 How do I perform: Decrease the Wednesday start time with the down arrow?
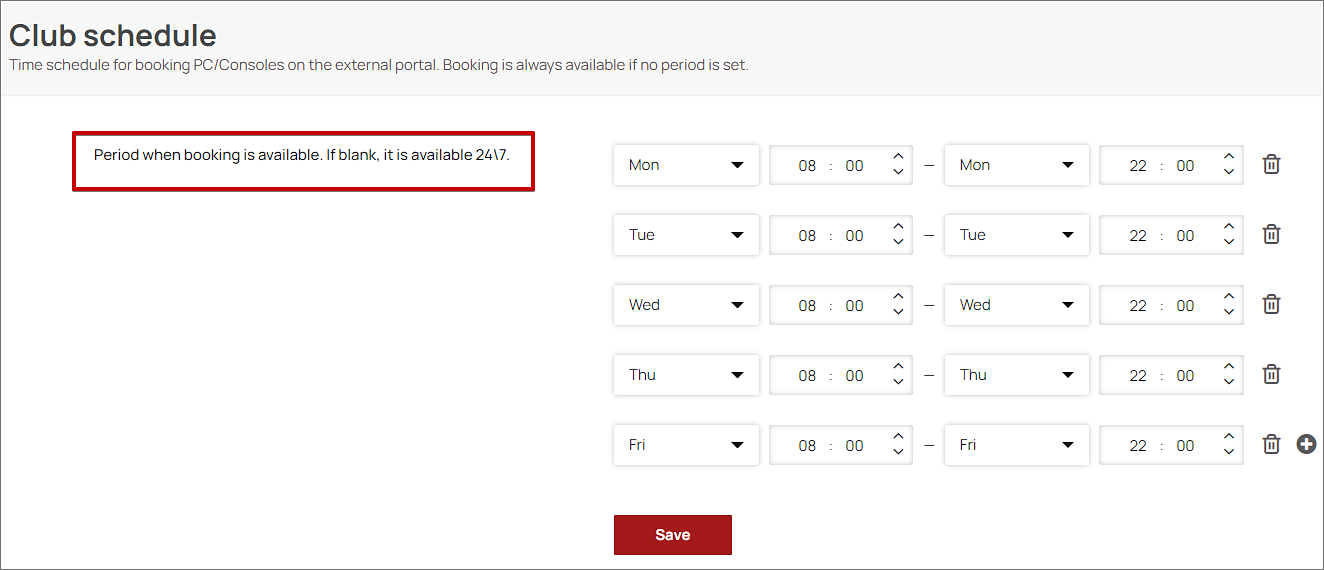(x=898, y=313)
